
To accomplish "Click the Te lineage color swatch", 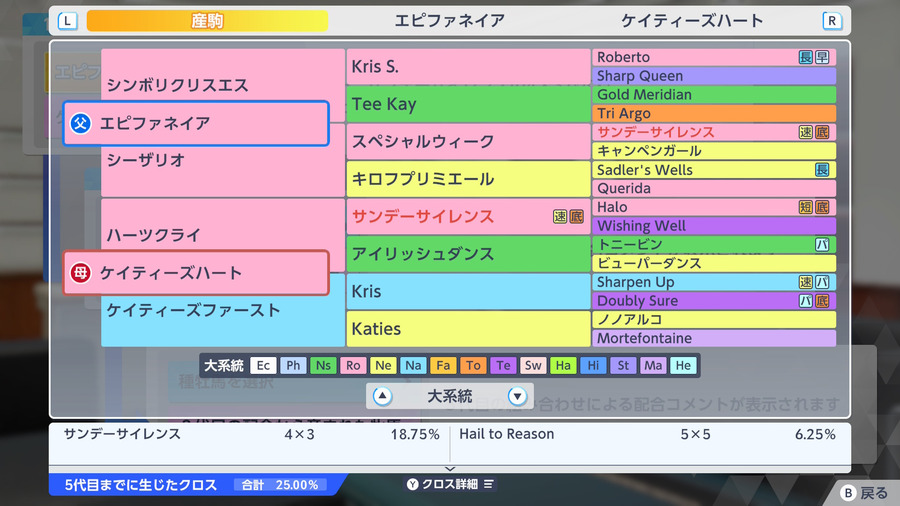I will pyautogui.click(x=503, y=365).
